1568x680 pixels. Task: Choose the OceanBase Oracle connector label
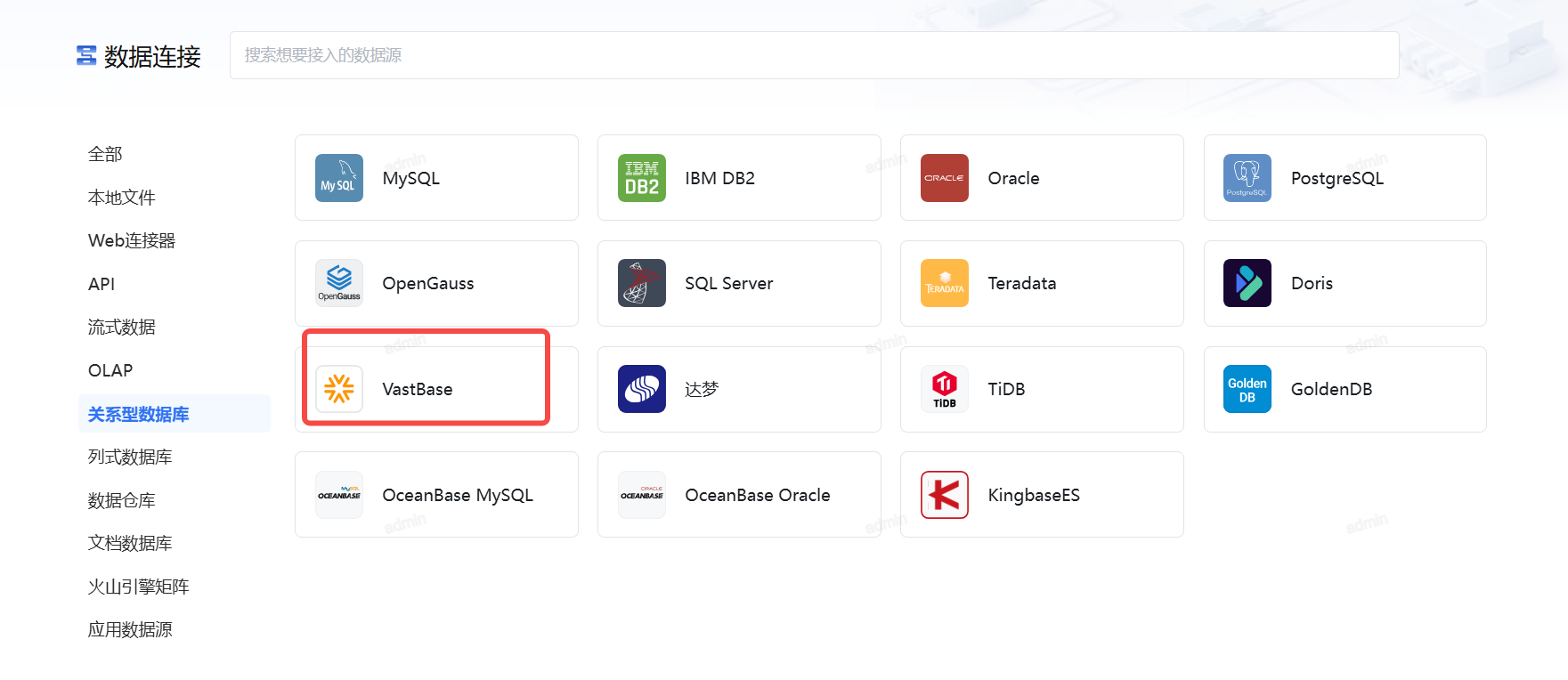(x=758, y=495)
